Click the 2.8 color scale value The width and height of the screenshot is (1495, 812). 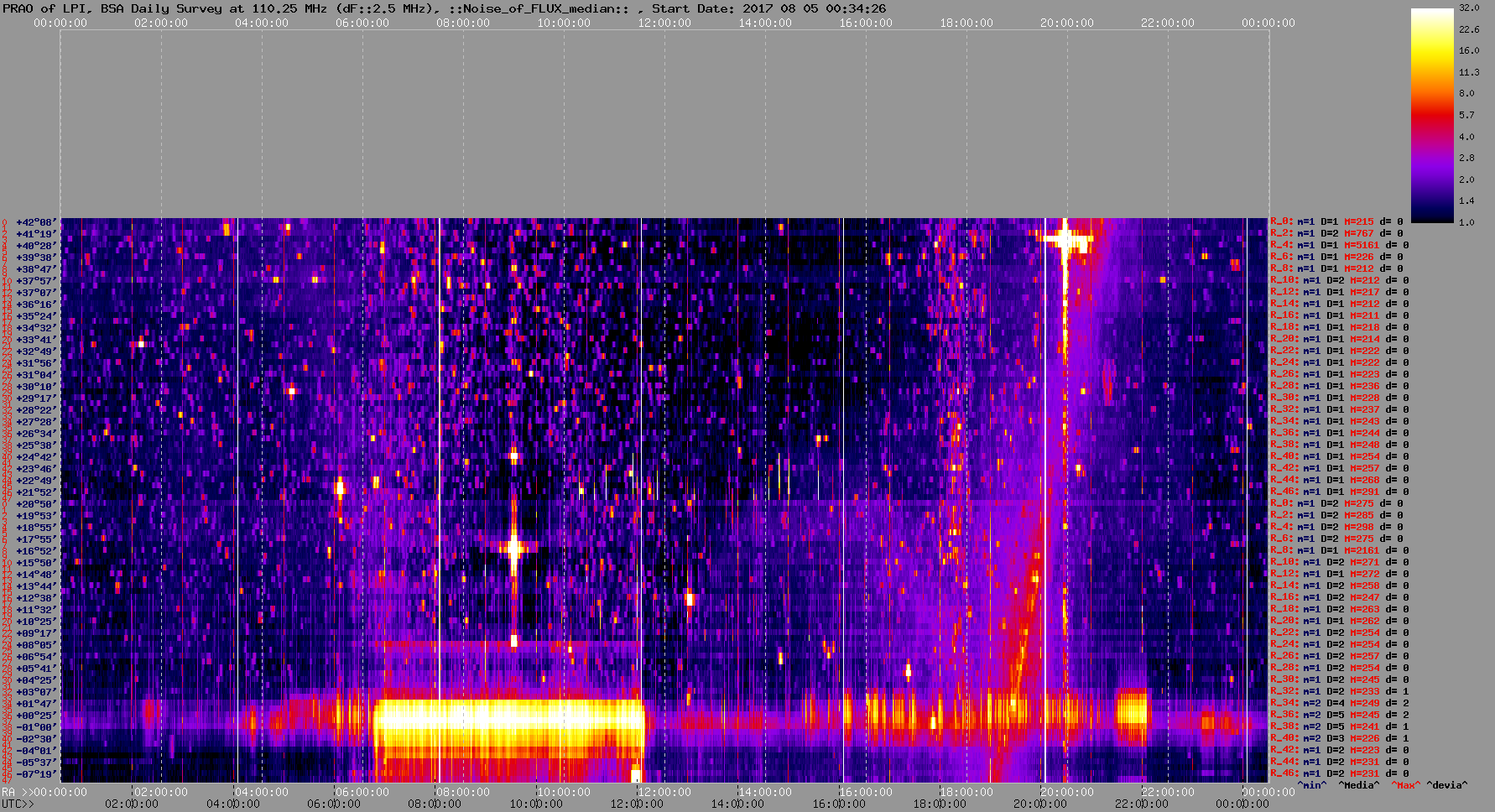click(x=1466, y=158)
